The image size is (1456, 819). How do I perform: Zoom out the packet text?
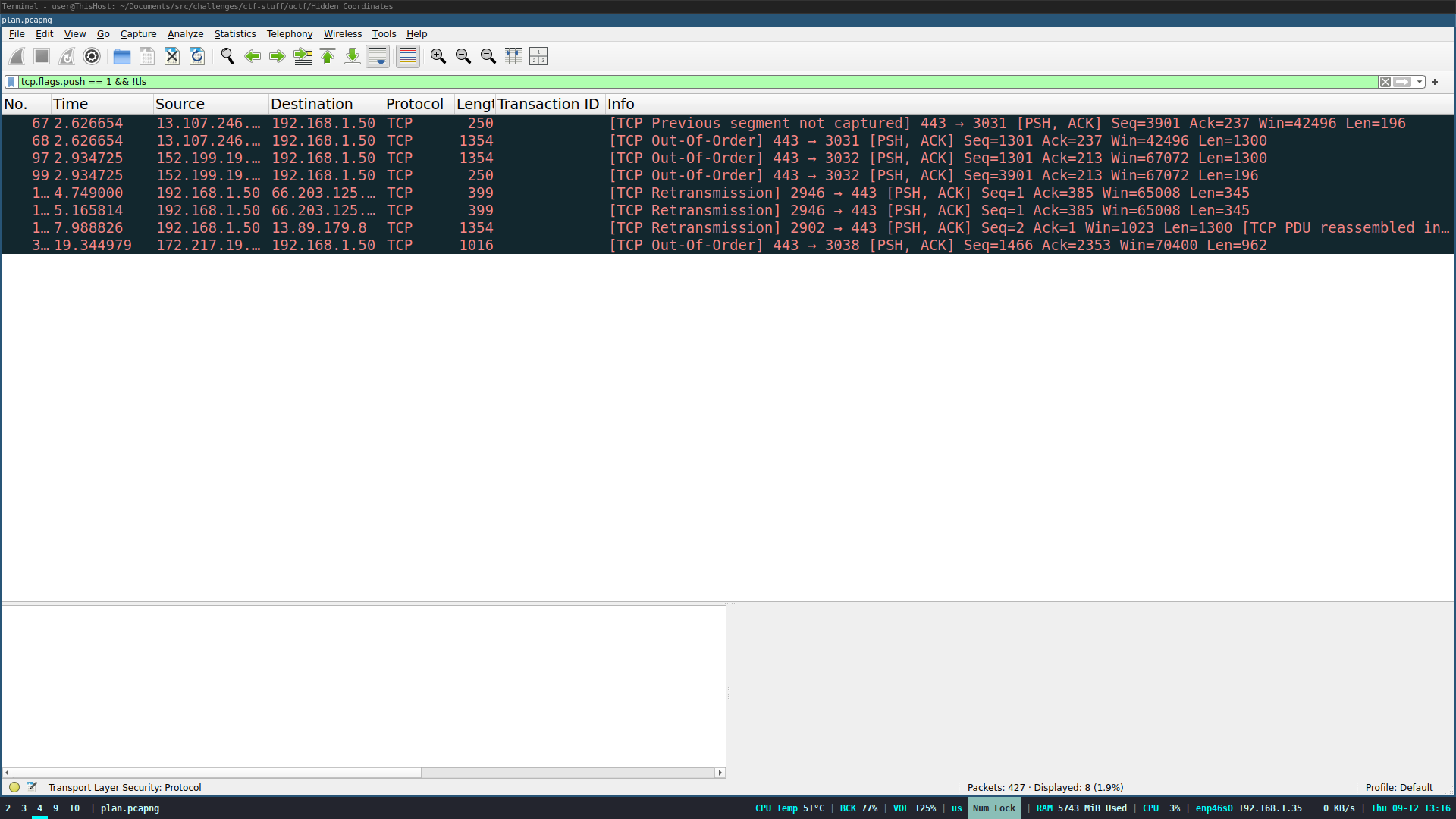click(463, 56)
